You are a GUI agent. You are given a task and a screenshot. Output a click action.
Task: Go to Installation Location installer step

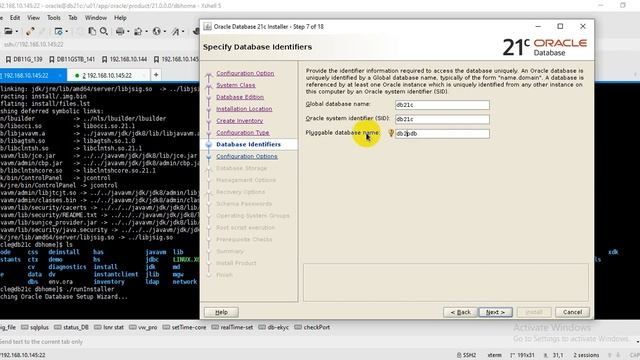tap(244, 109)
